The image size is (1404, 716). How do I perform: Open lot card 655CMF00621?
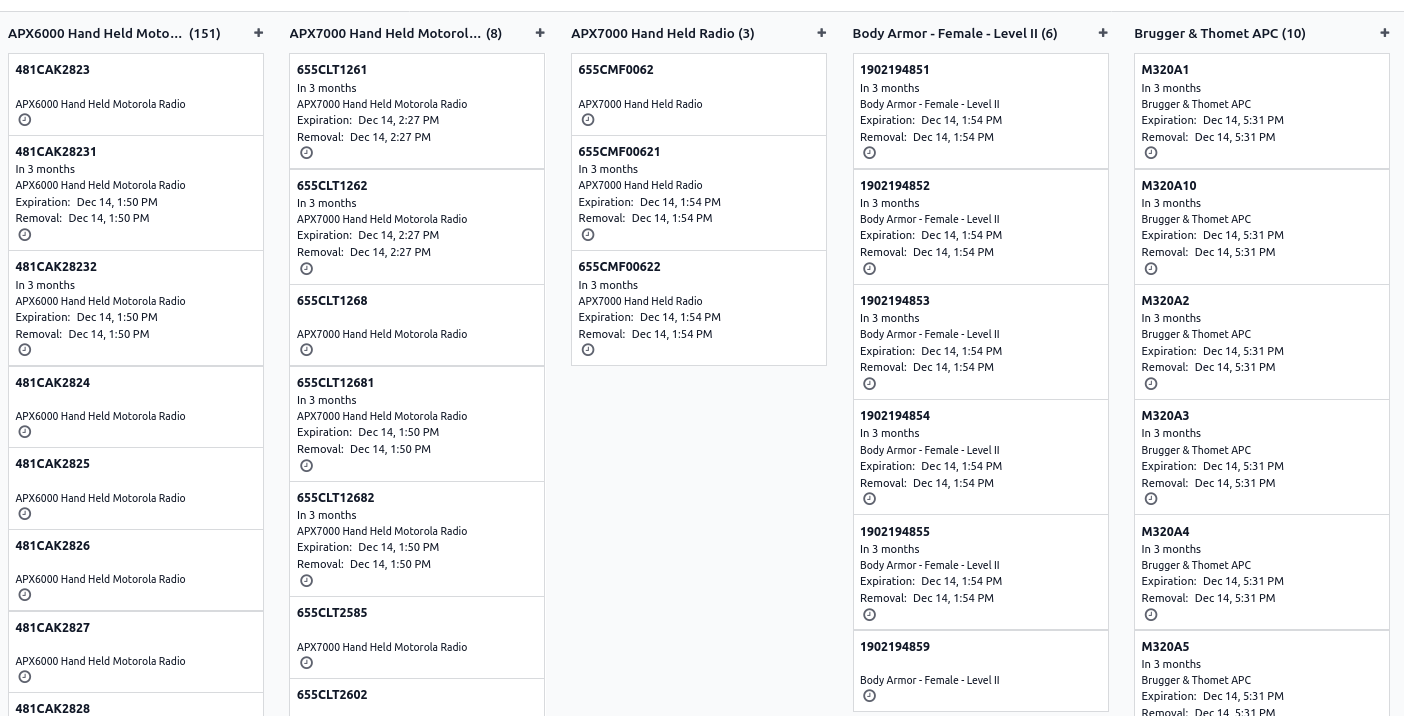(699, 193)
